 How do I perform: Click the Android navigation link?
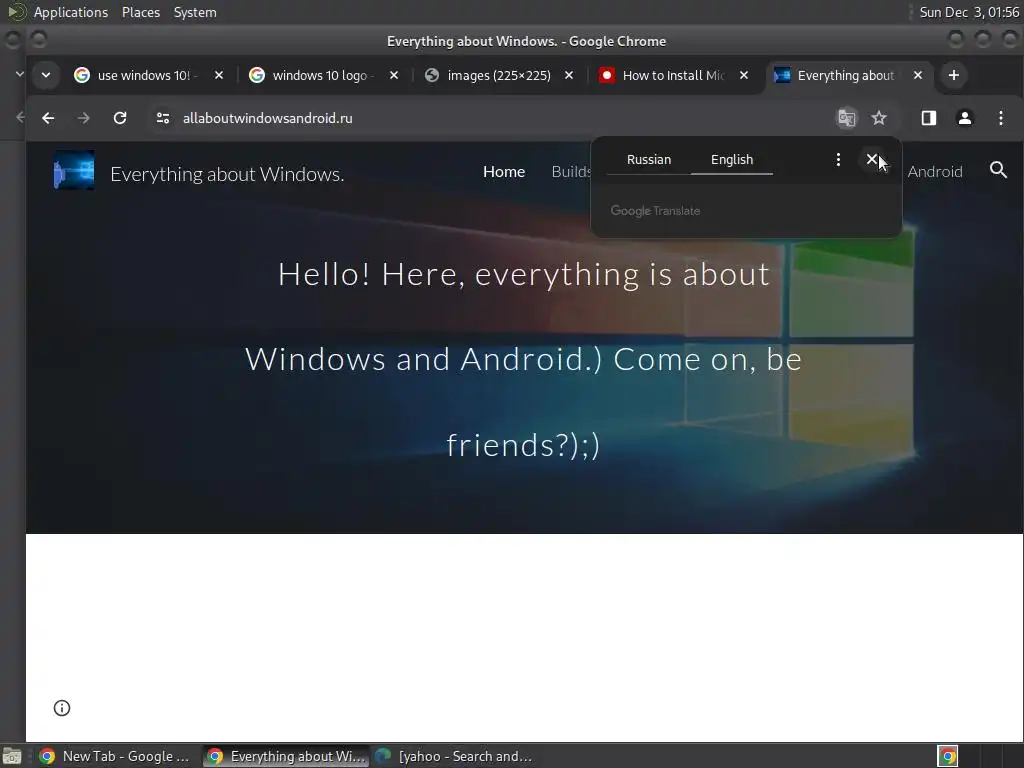pyautogui.click(x=935, y=171)
